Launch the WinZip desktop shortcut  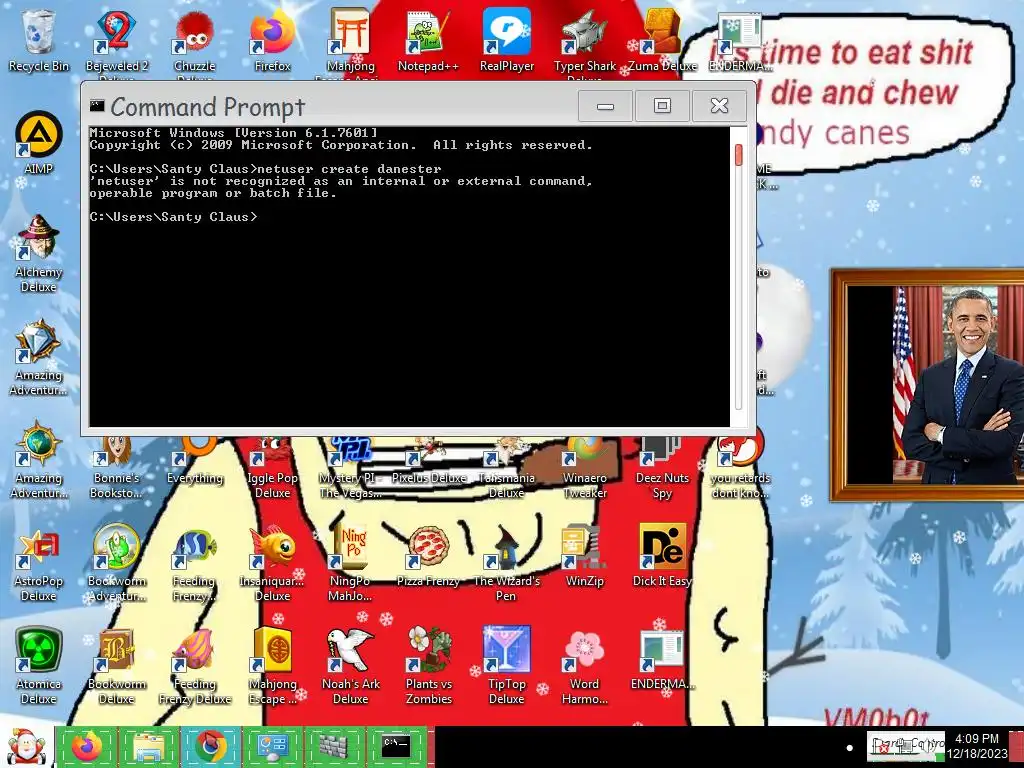(584, 555)
